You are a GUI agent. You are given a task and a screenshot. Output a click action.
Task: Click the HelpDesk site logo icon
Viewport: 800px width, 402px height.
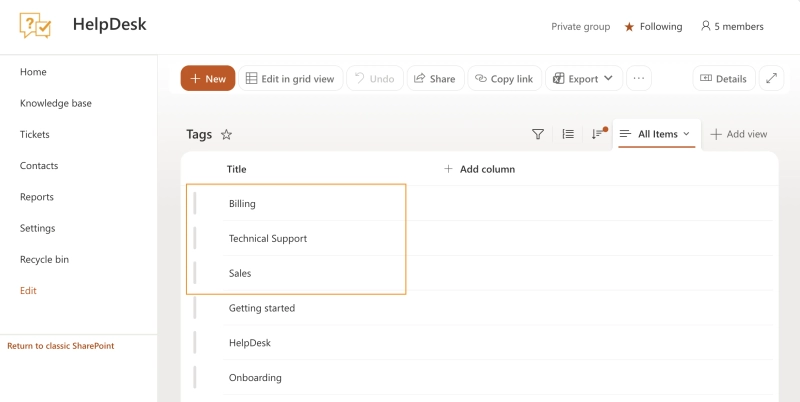pyautogui.click(x=35, y=25)
